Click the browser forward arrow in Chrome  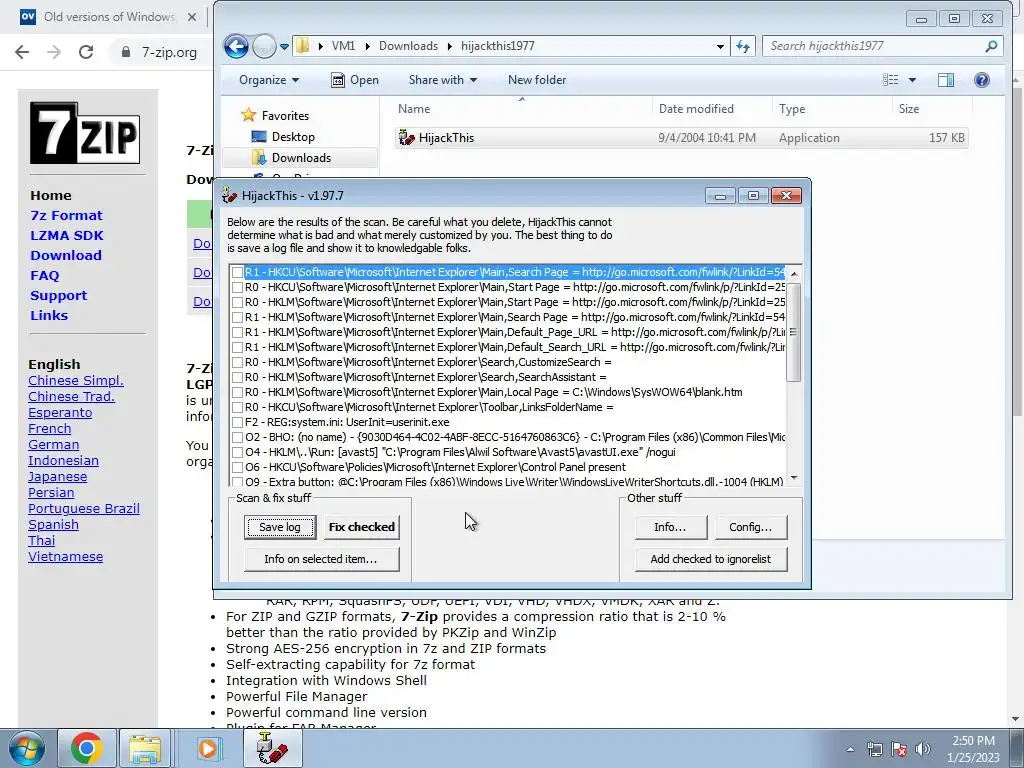[54, 52]
